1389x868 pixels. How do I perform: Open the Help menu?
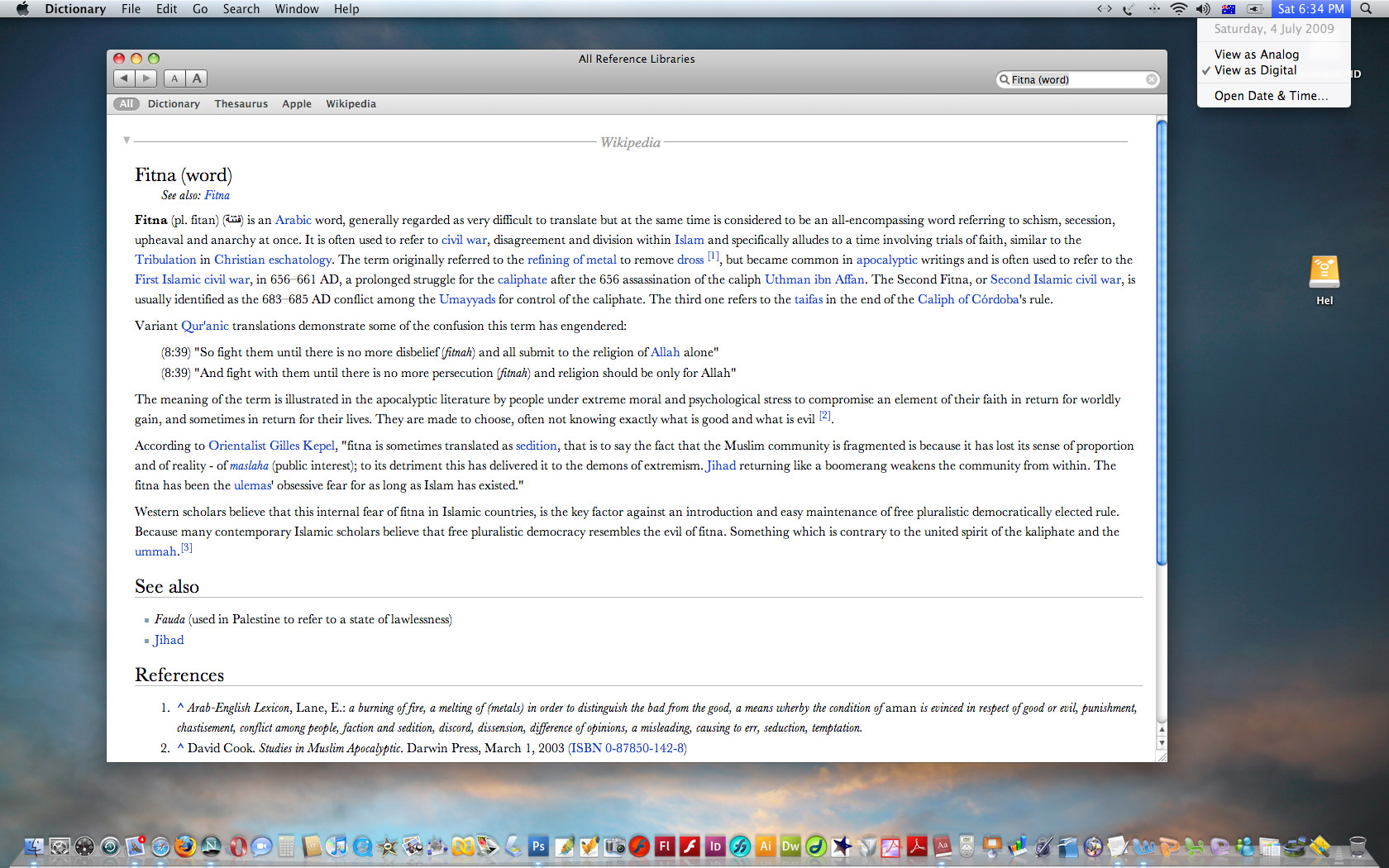pyautogui.click(x=346, y=9)
